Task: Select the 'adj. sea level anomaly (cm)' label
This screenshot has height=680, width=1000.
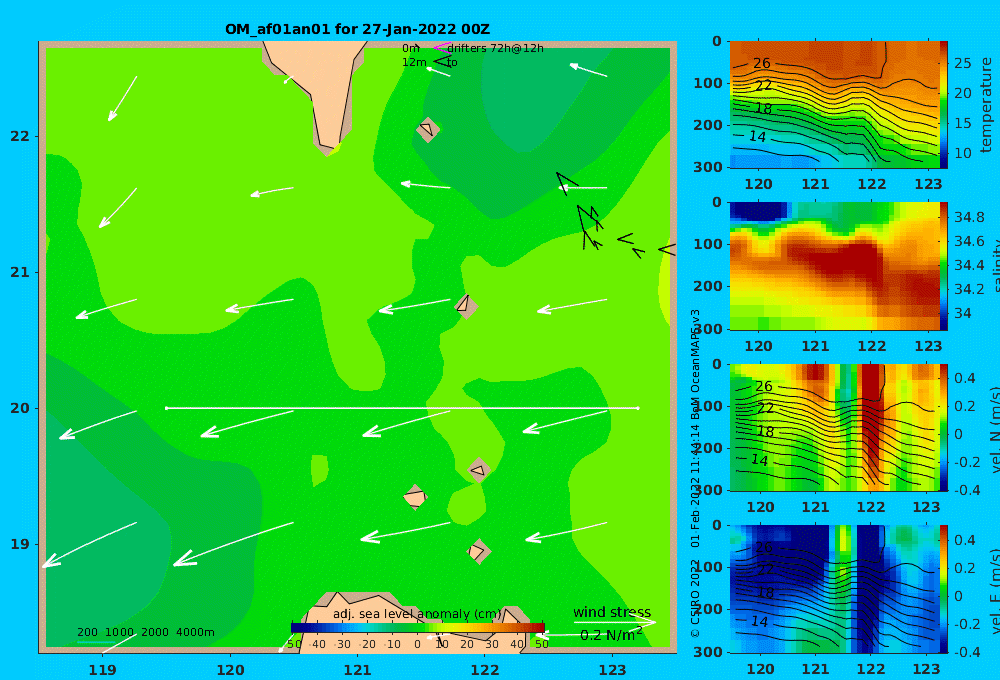Action: (x=416, y=614)
